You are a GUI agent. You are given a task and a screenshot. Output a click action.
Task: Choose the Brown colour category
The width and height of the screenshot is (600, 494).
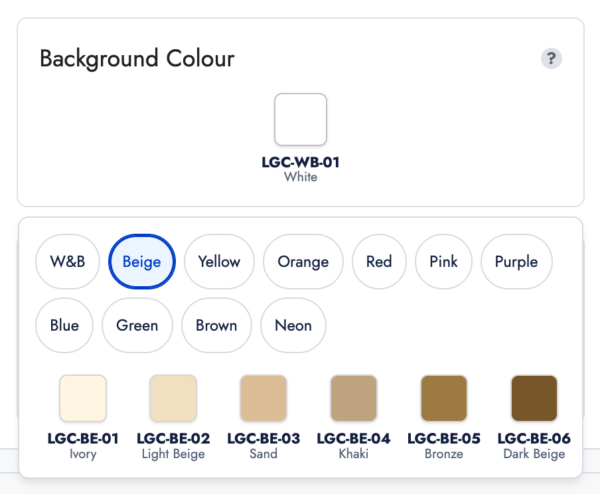click(x=216, y=325)
